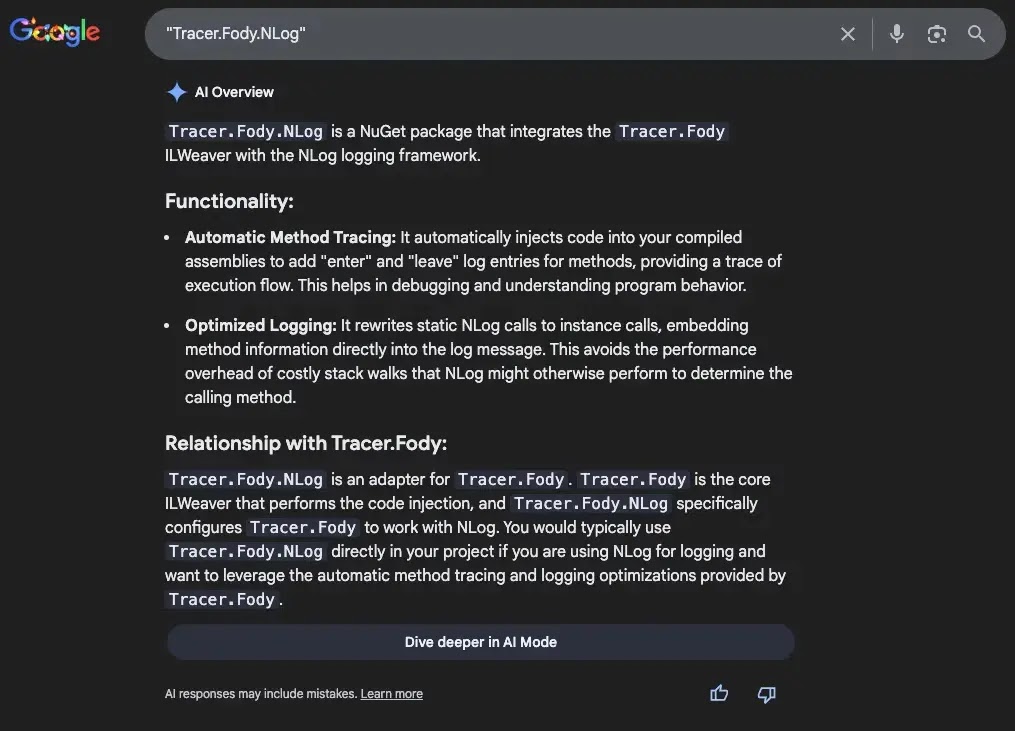Click the AI responses may include mistakes notice

(x=260, y=693)
